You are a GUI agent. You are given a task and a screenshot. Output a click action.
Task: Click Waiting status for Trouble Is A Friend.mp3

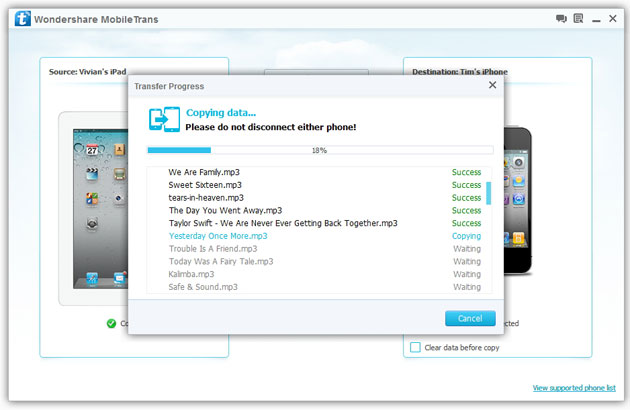[x=467, y=249]
